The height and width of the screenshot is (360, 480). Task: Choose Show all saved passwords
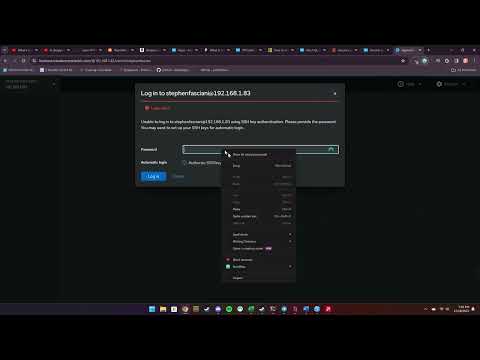[259, 155]
